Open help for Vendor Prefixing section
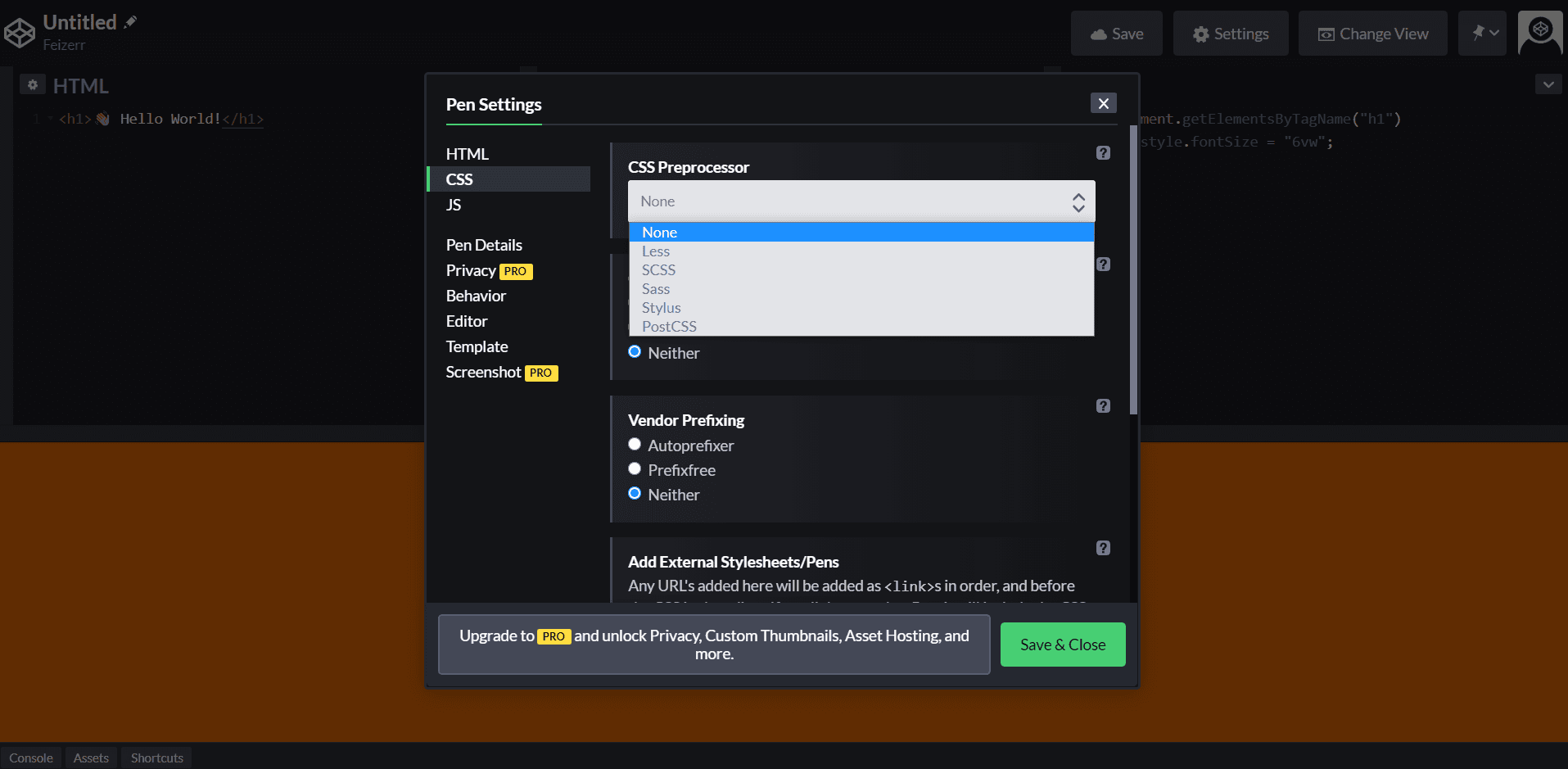1568x769 pixels. [1103, 406]
